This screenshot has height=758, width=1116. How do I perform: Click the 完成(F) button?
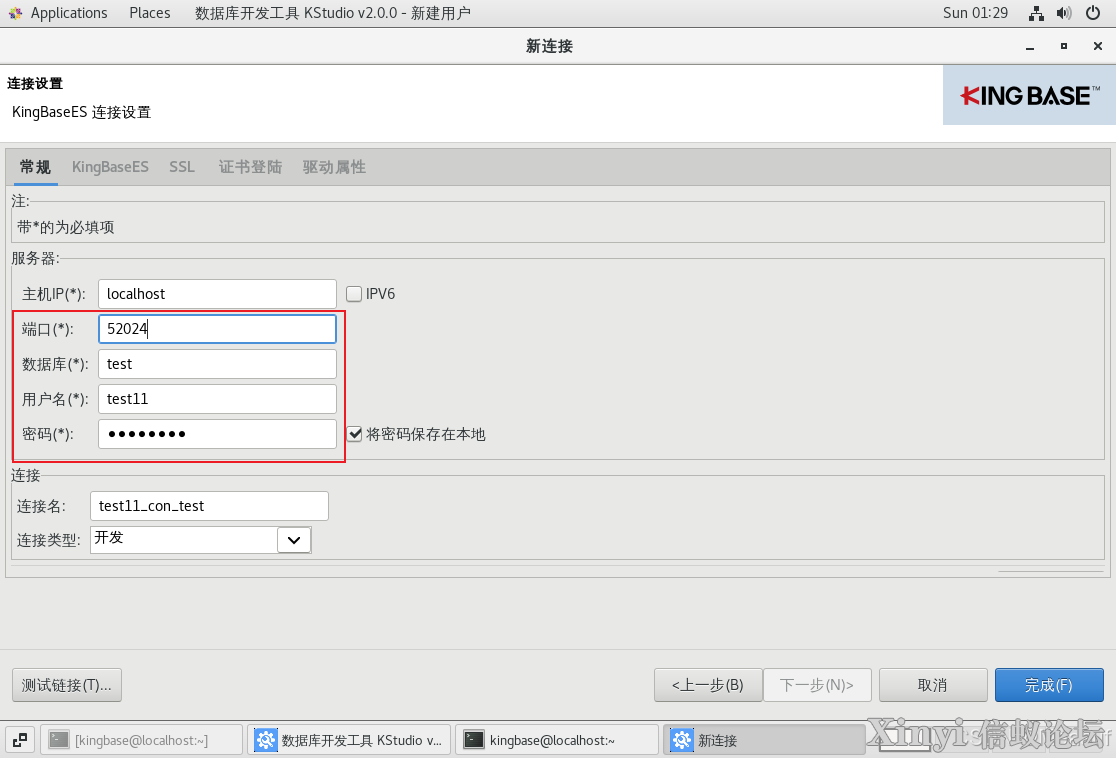[x=1049, y=685]
